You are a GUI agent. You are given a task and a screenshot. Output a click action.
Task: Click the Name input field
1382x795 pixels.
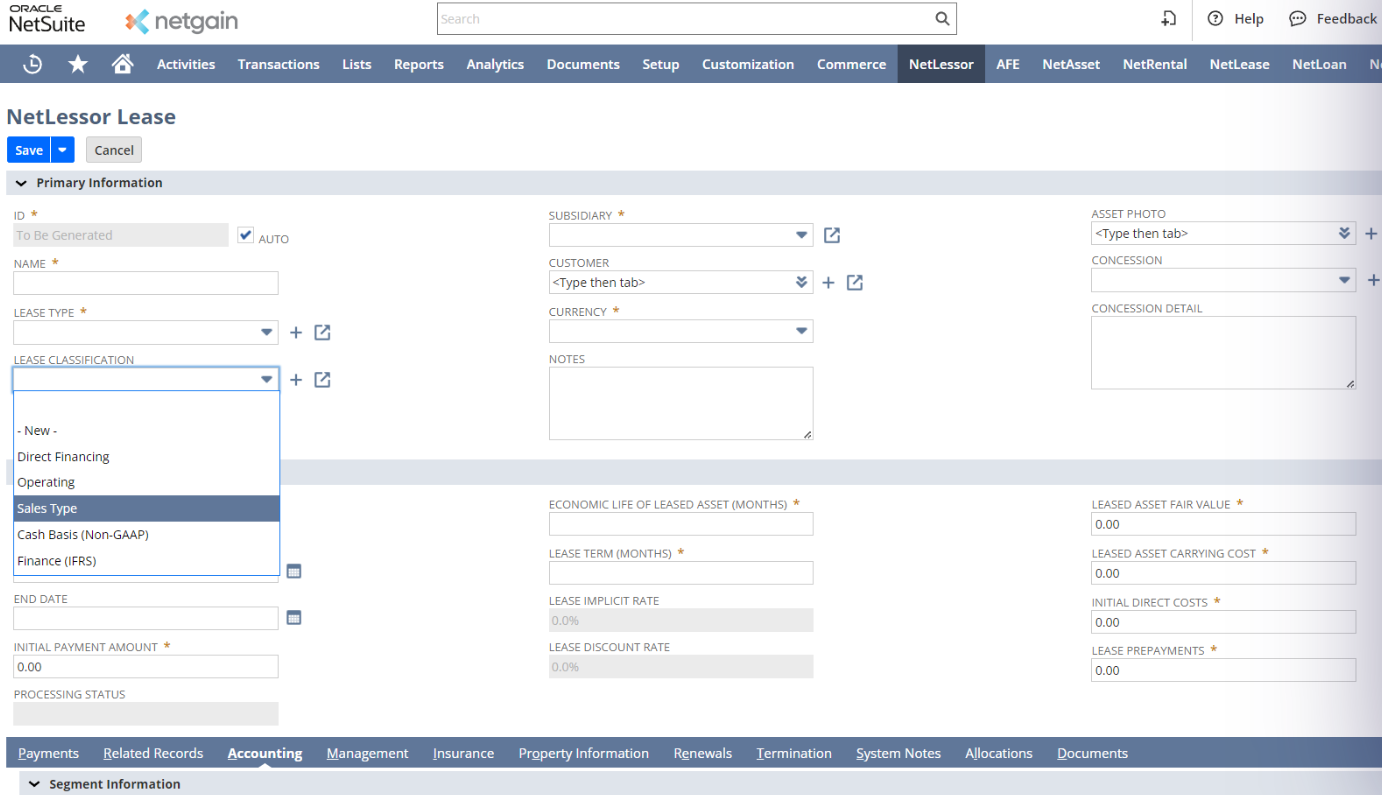(x=146, y=283)
